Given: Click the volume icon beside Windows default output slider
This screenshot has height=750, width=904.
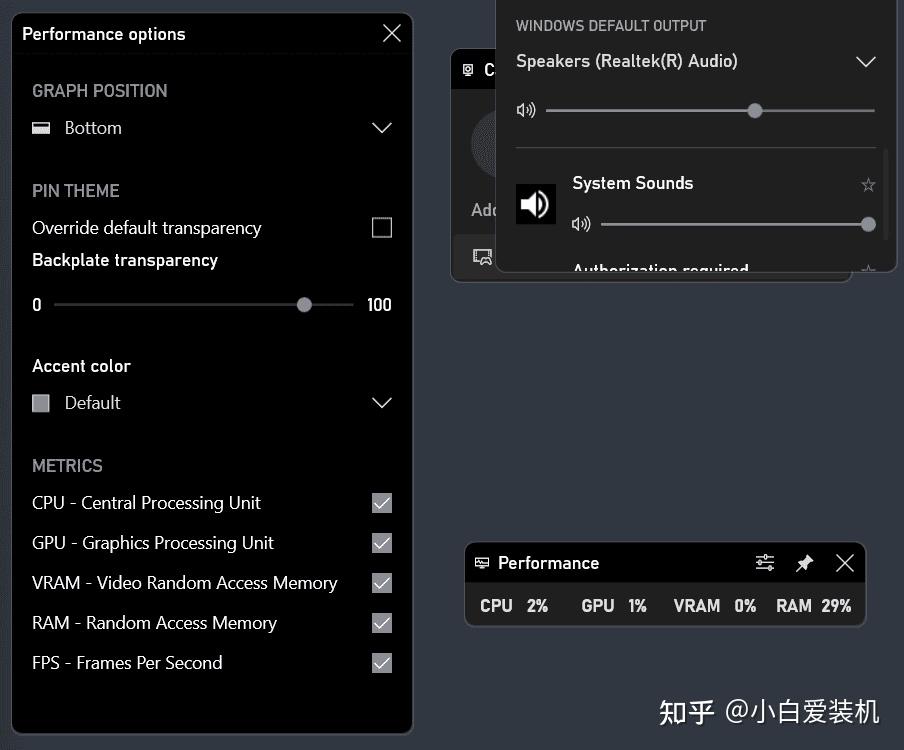Looking at the screenshot, I should (526, 110).
